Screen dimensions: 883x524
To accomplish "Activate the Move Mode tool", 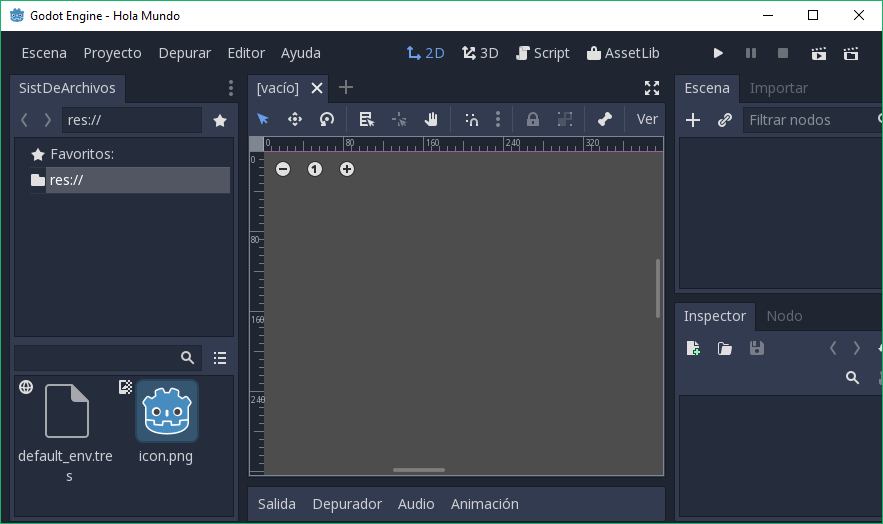I will pos(295,119).
